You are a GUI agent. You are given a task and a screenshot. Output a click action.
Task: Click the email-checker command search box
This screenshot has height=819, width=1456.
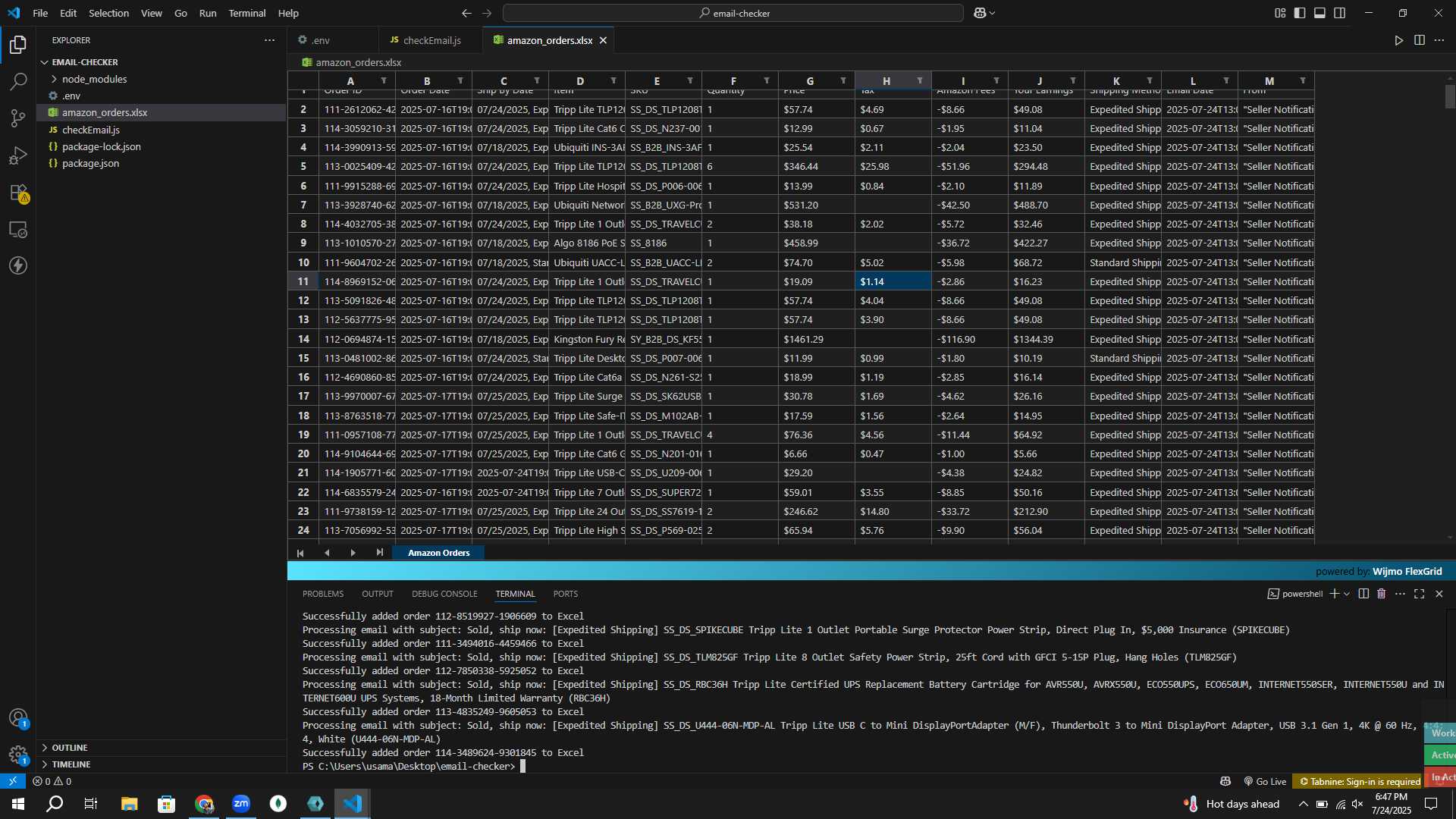733,13
